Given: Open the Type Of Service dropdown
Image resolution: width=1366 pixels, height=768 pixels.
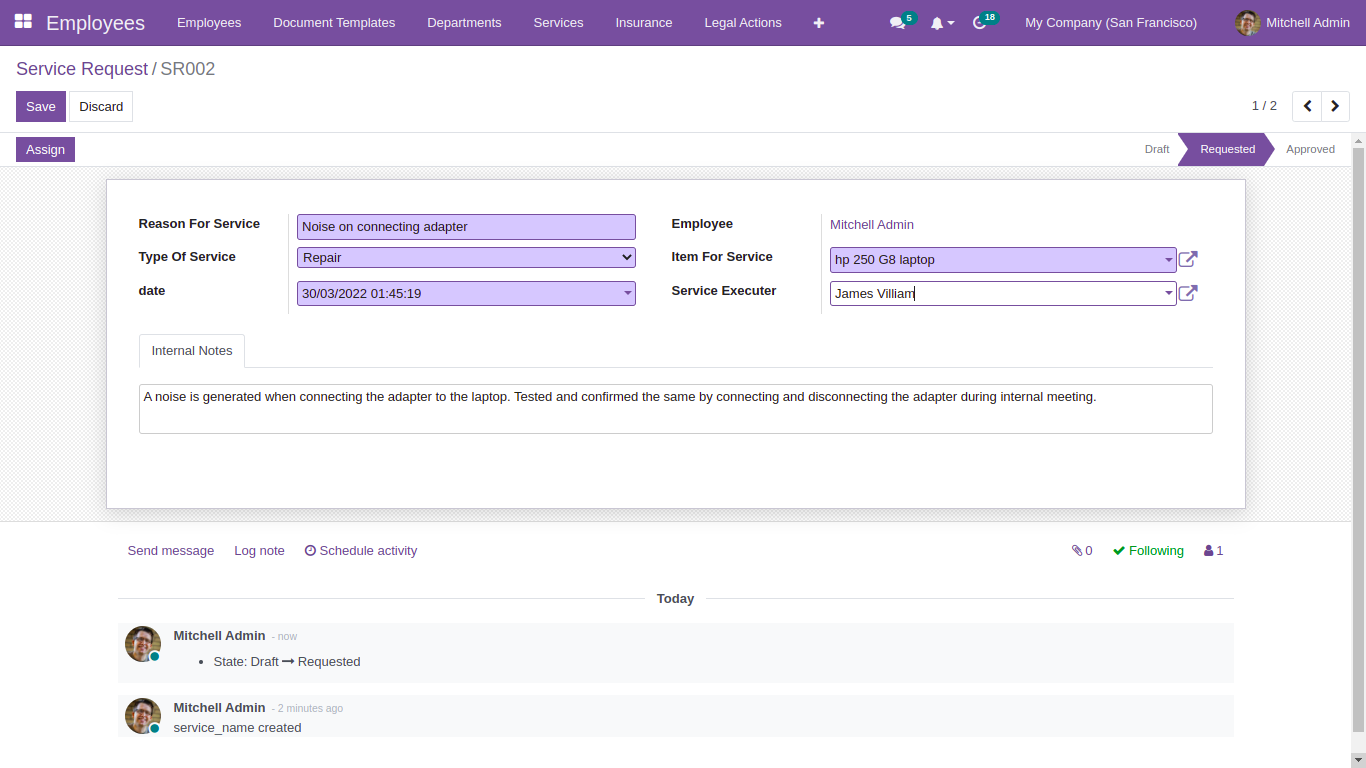Looking at the screenshot, I should [x=466, y=257].
